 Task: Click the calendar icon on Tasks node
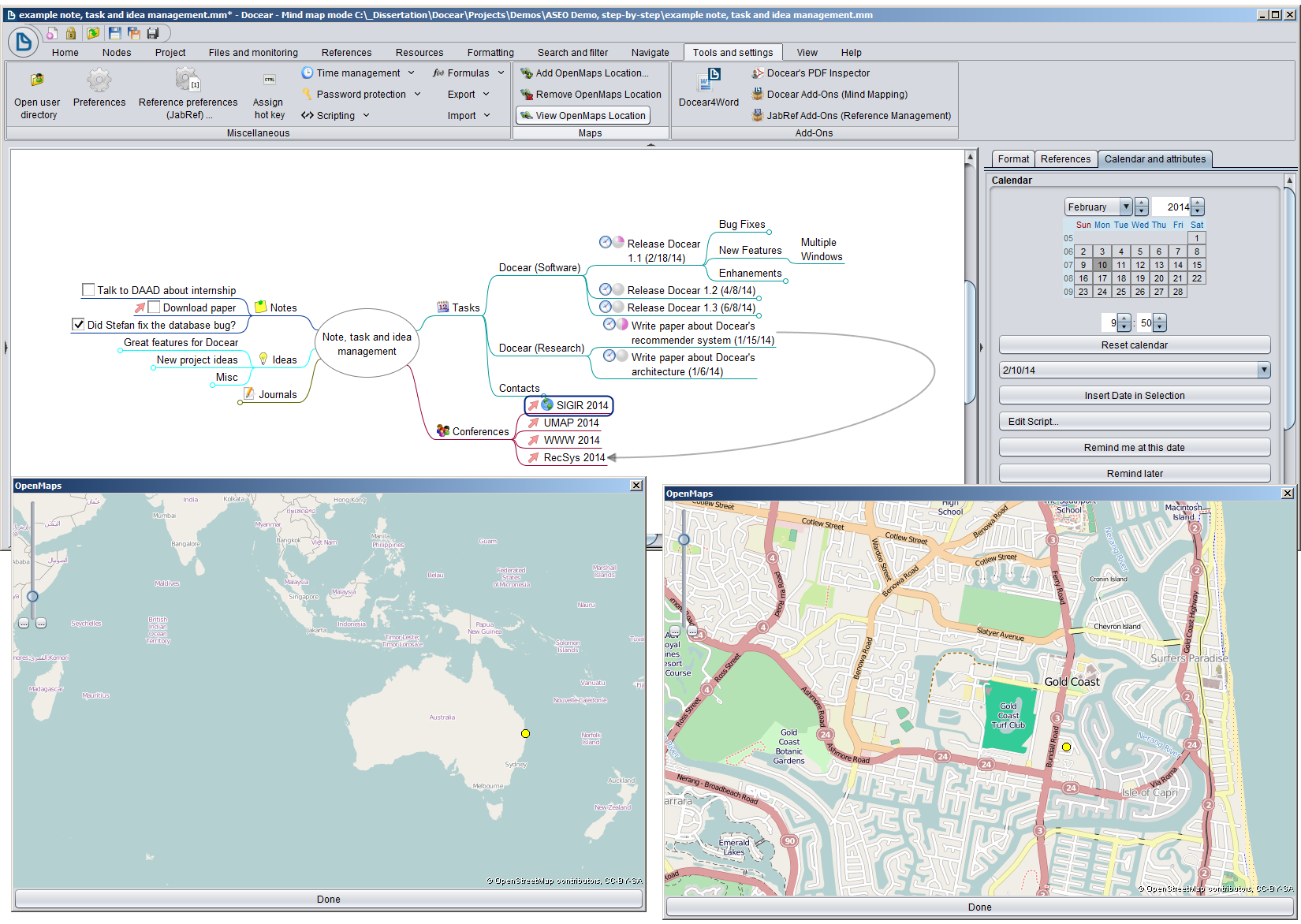click(x=443, y=307)
